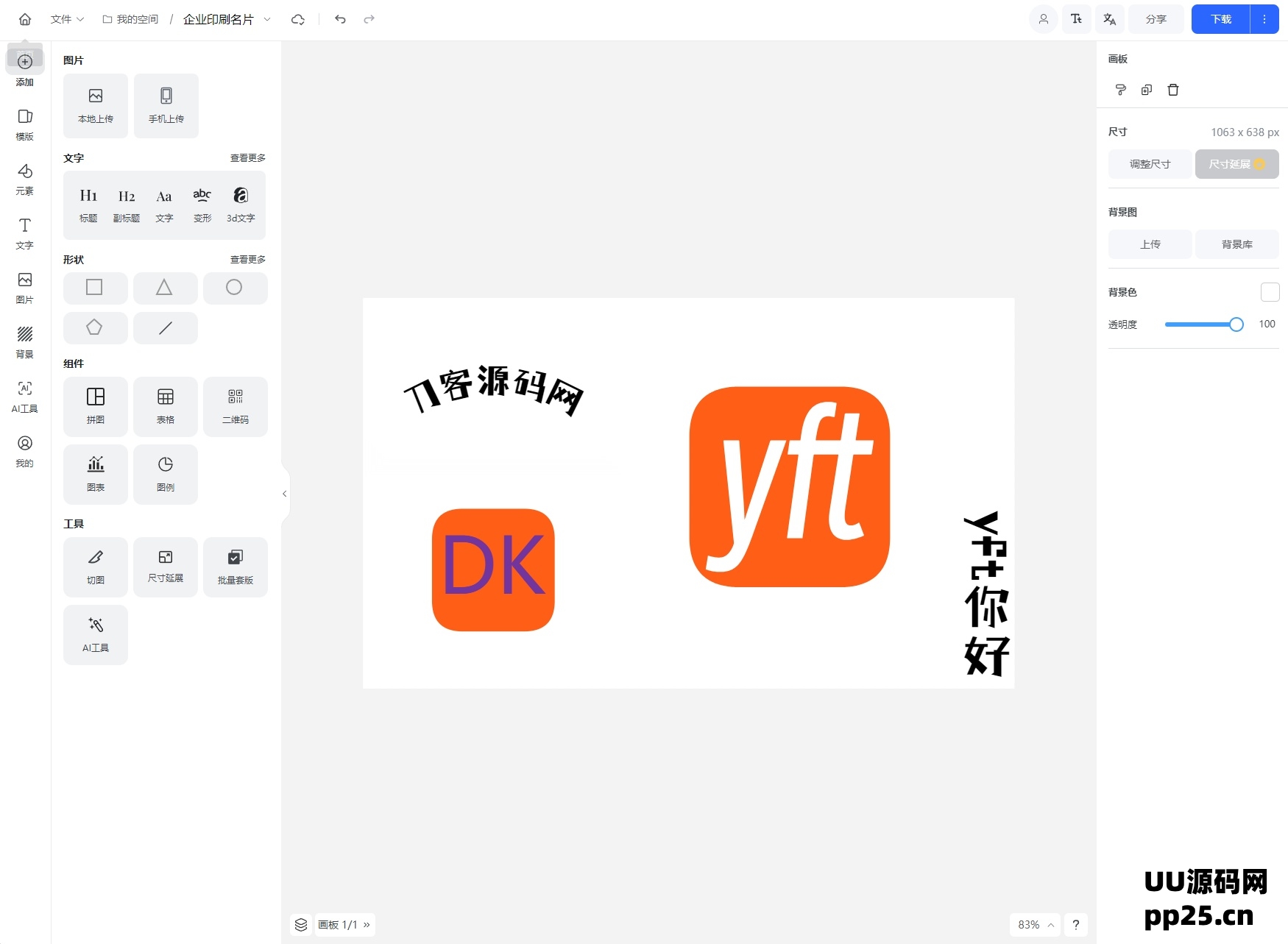Expand the 文件 menu
1288x944 pixels.
pos(66,19)
